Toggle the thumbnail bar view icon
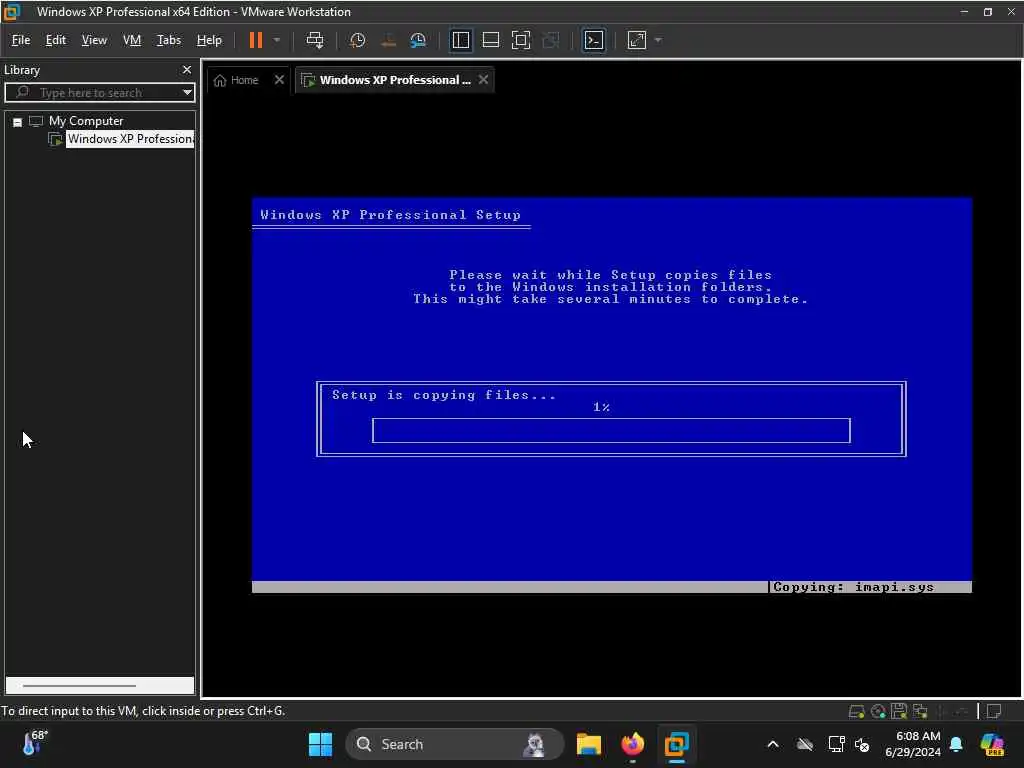 (490, 40)
